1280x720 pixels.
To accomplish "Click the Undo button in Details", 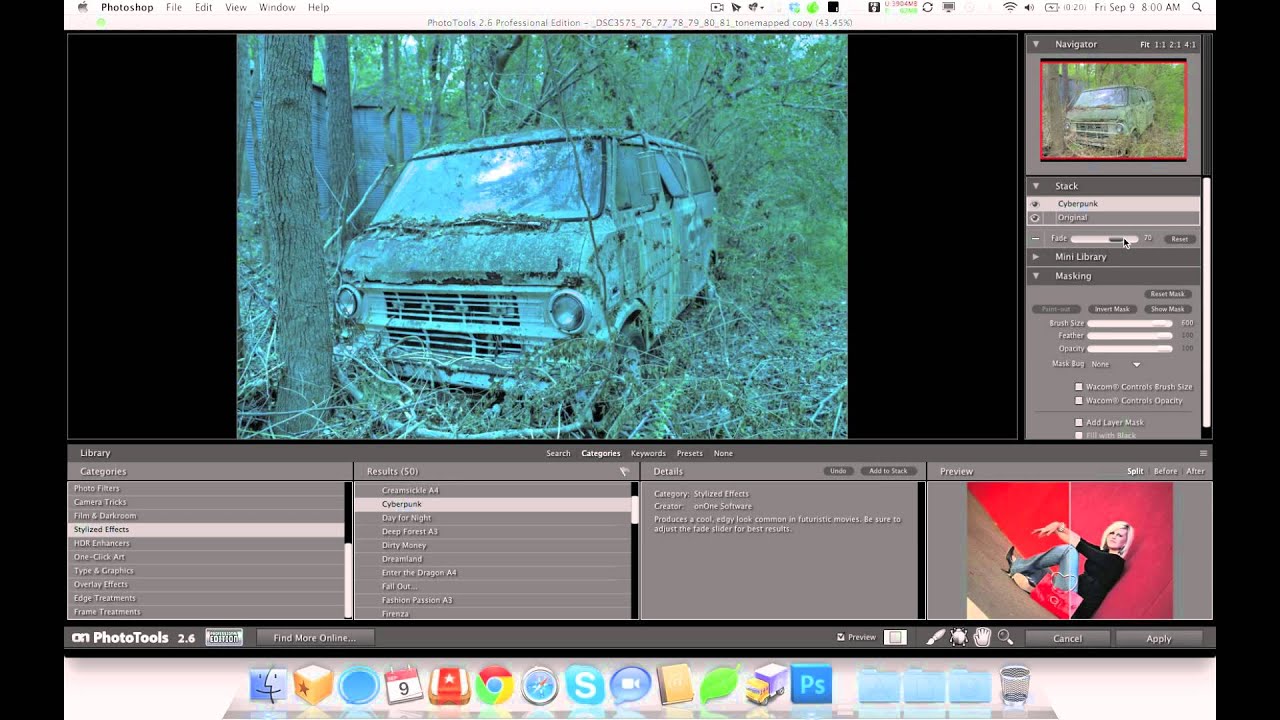I will pos(838,471).
